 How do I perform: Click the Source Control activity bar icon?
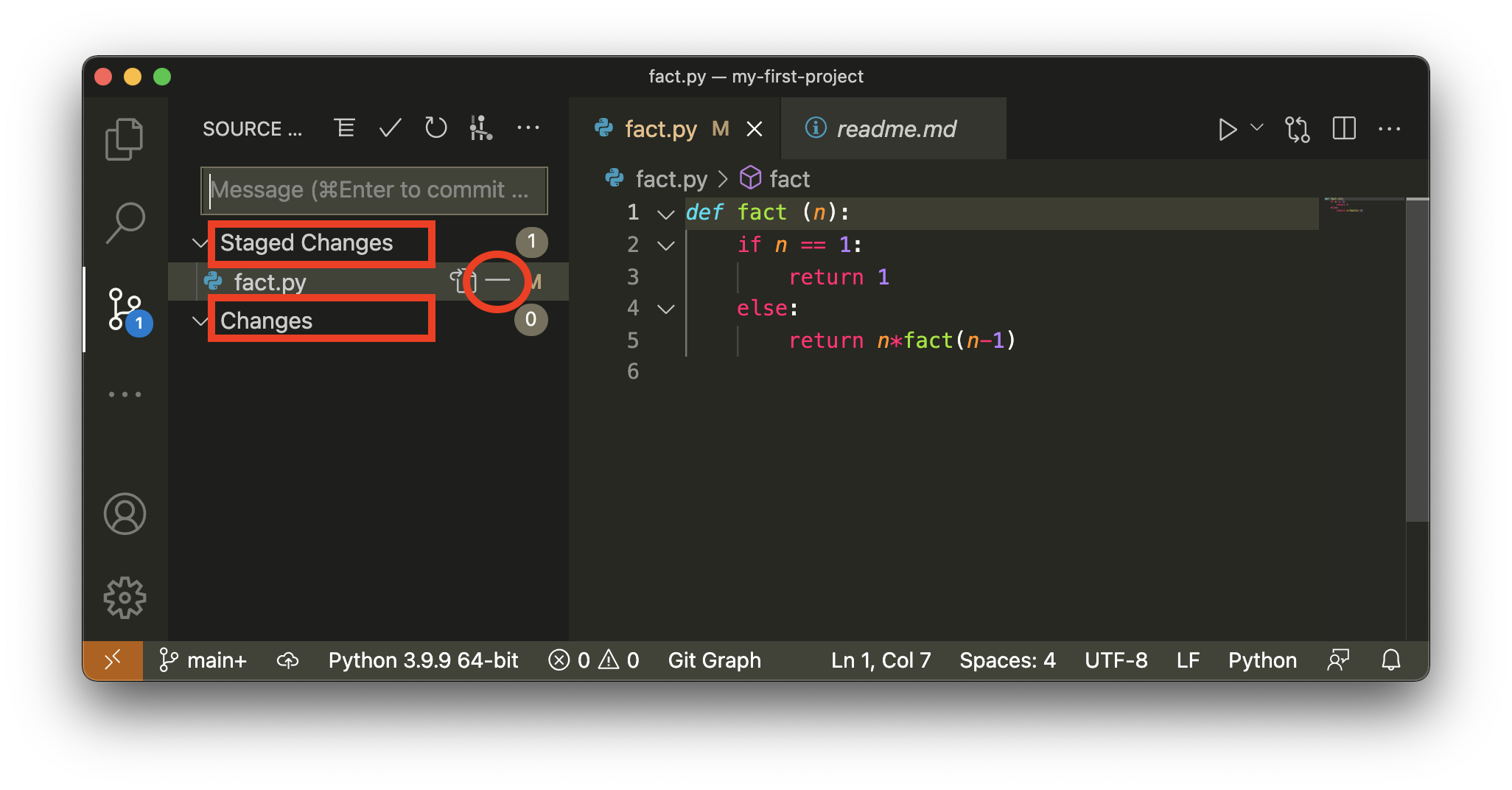pos(125,309)
